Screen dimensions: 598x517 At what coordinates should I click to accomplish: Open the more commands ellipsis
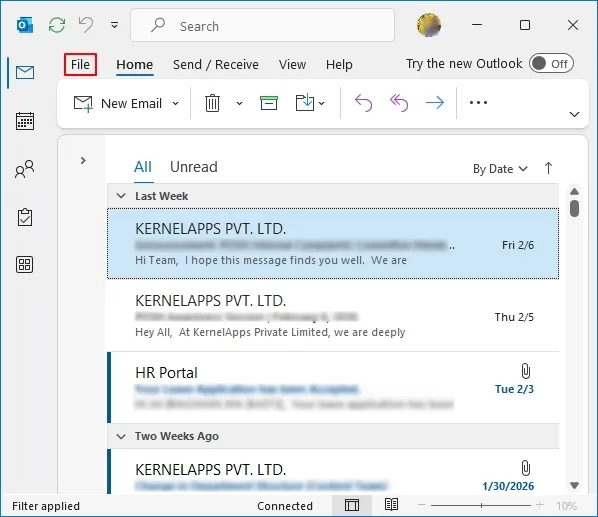click(x=478, y=103)
